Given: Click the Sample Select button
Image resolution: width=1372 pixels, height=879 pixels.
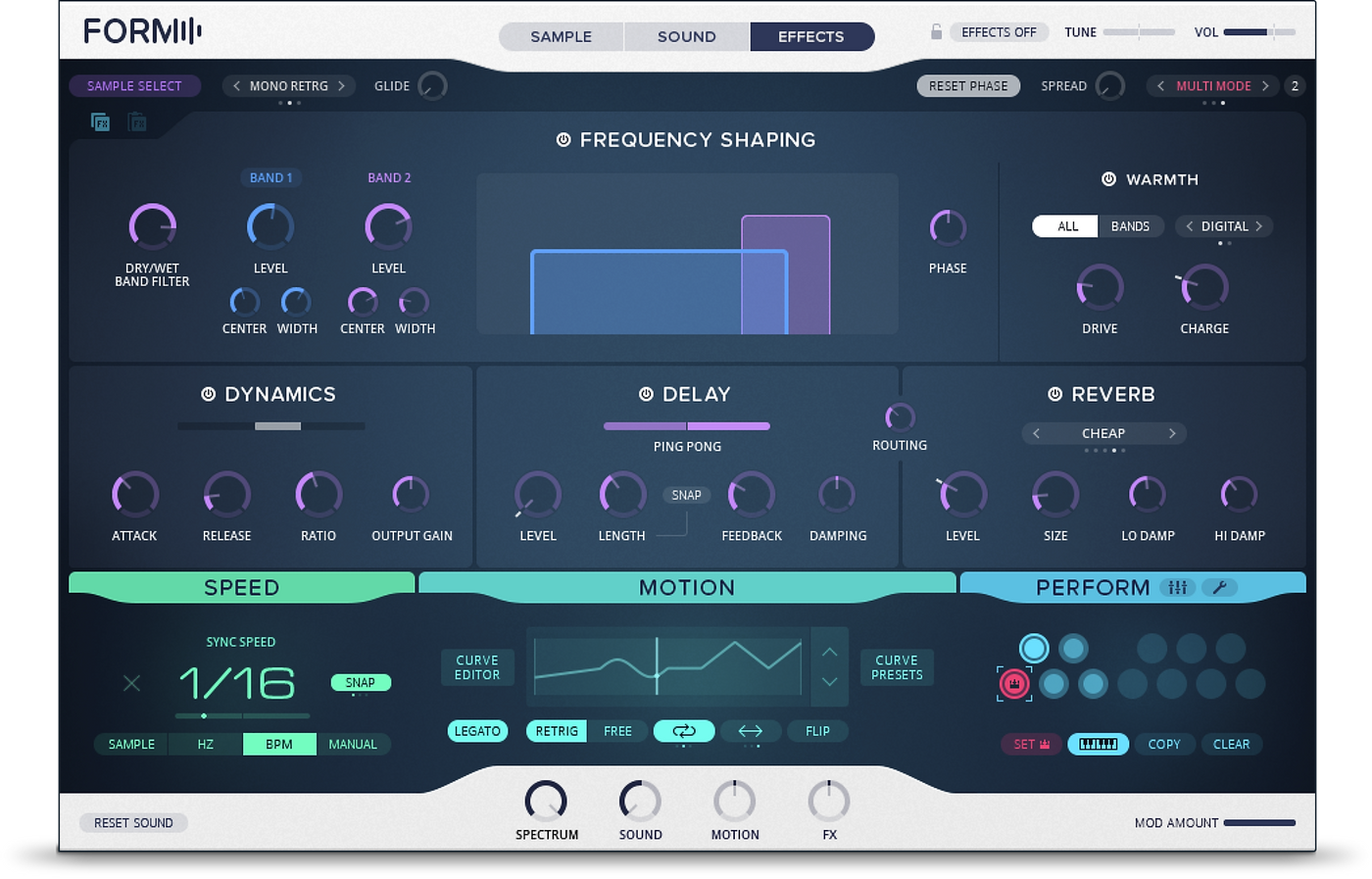Looking at the screenshot, I should (134, 86).
